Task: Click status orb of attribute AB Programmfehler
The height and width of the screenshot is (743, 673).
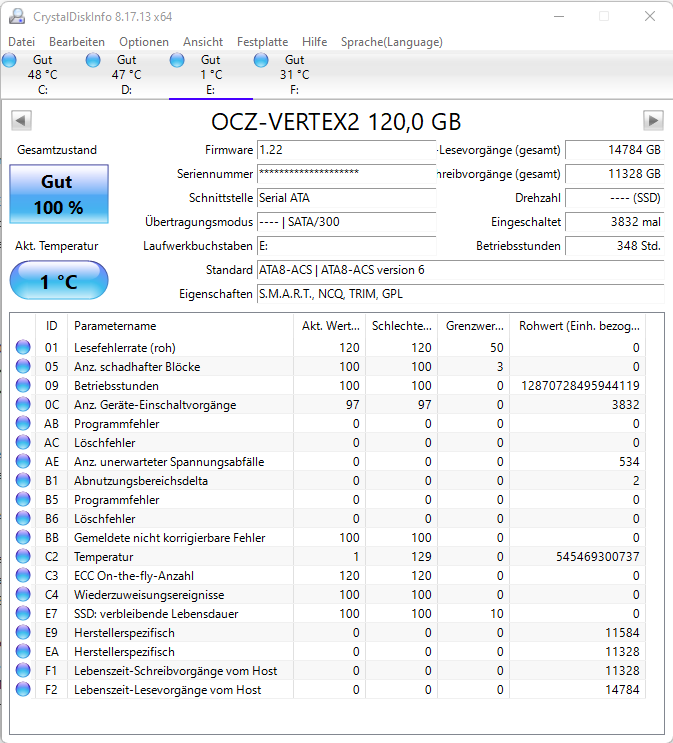Action: pyautogui.click(x=23, y=423)
